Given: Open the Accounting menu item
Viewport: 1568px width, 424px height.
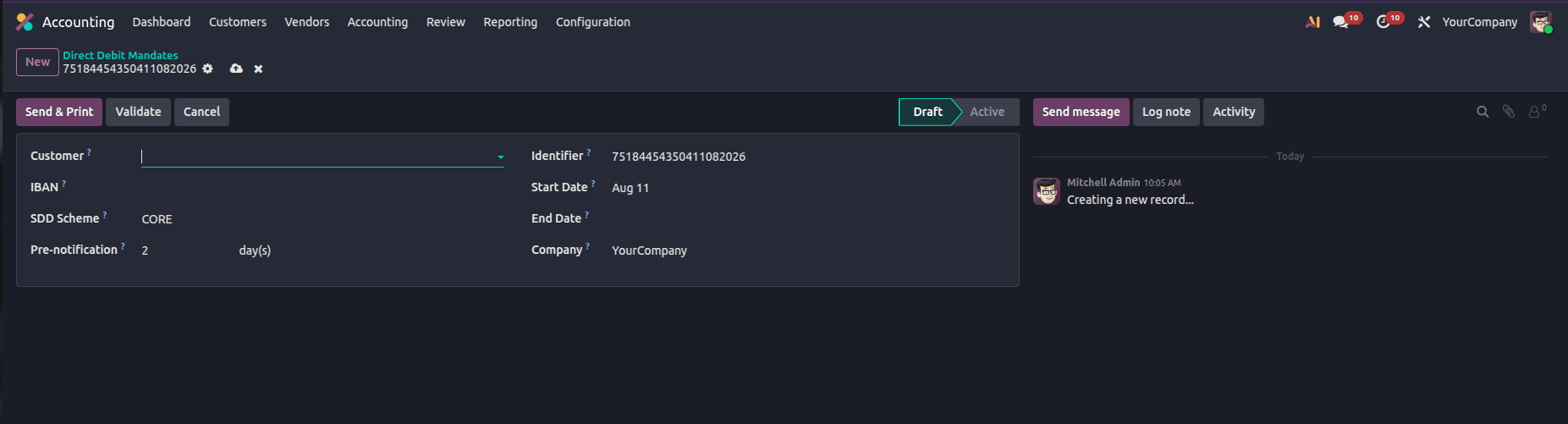Looking at the screenshot, I should (x=377, y=22).
